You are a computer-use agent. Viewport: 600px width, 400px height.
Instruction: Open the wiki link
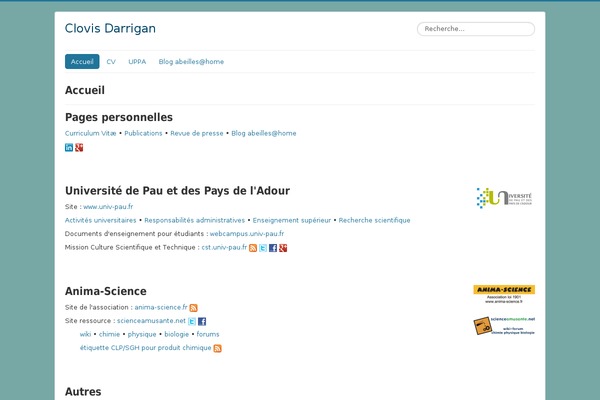click(85, 334)
